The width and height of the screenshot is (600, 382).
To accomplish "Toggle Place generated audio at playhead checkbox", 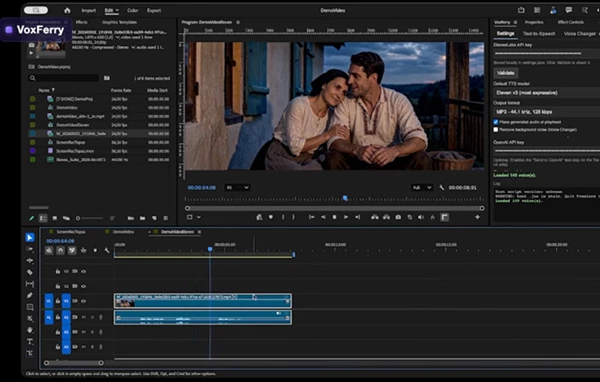I will [496, 122].
